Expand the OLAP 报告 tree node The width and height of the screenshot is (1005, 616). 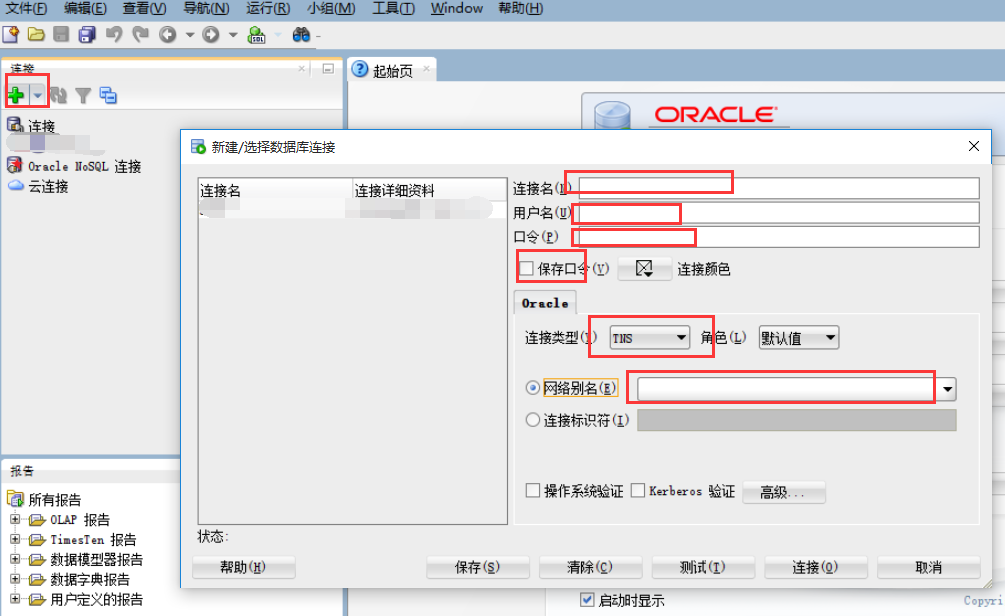15,520
